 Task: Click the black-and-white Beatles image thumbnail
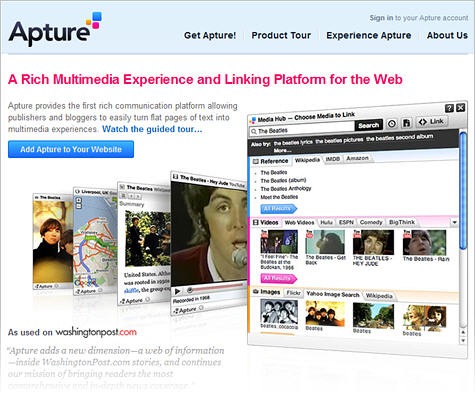pos(279,311)
